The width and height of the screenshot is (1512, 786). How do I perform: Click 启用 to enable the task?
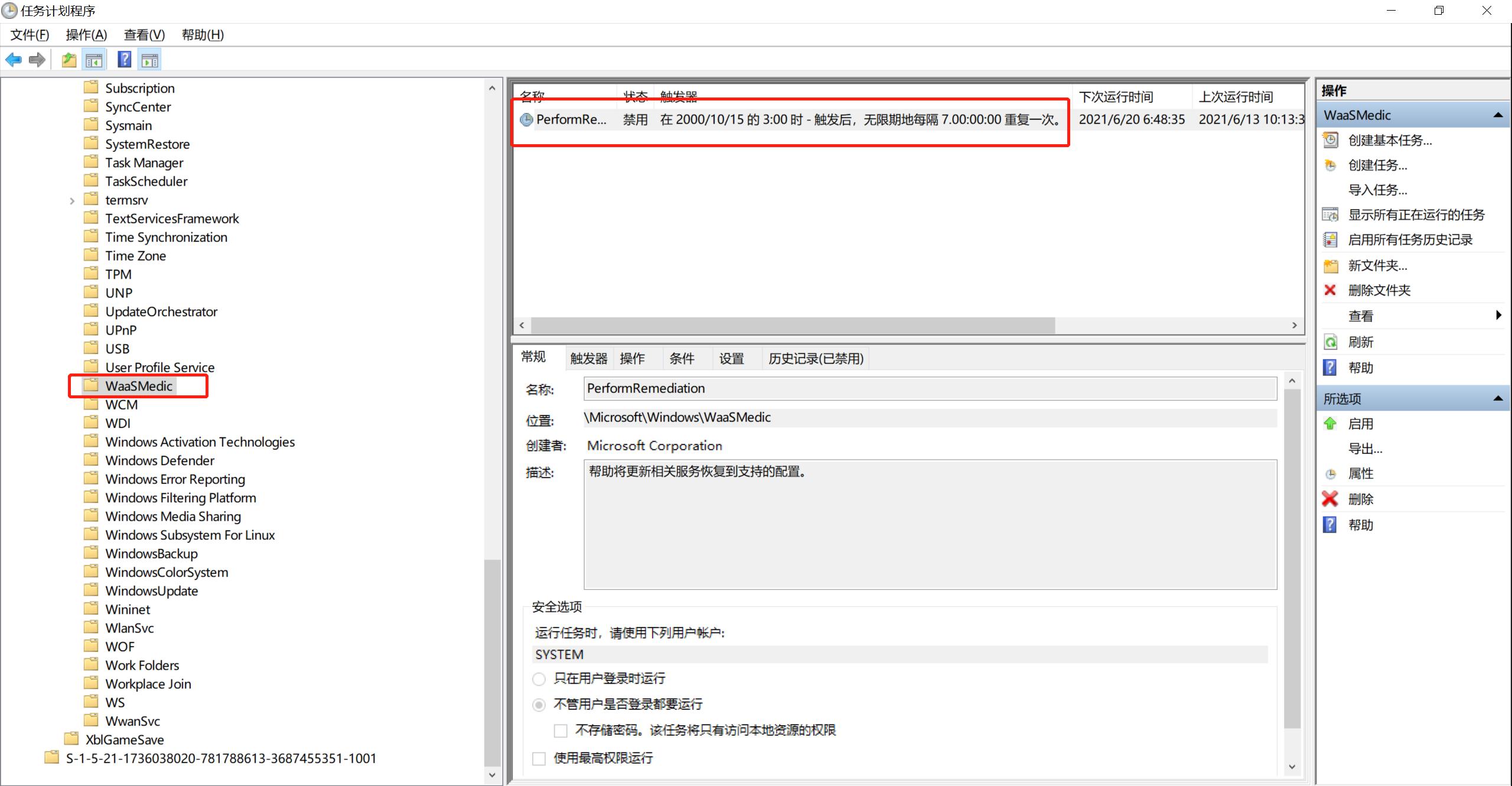pos(1361,423)
